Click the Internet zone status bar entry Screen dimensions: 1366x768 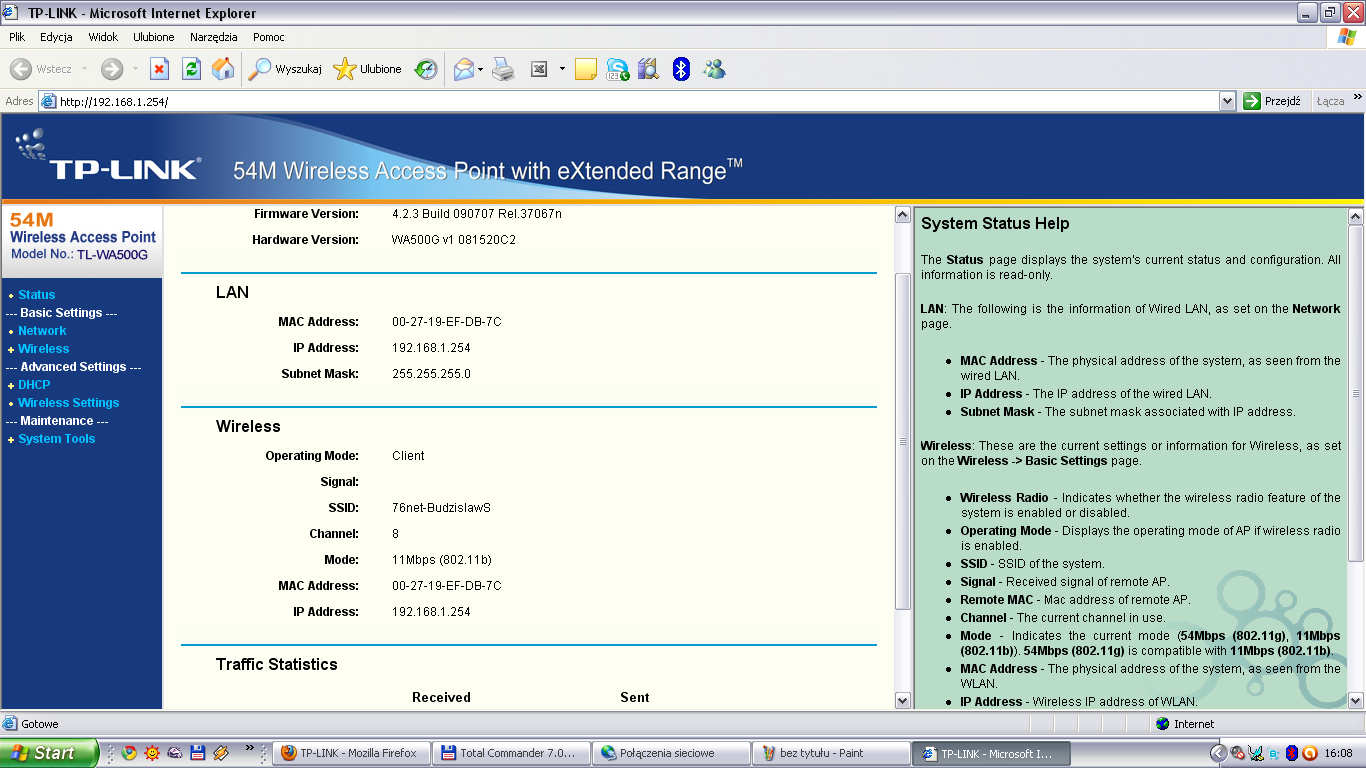pyautogui.click(x=1185, y=724)
